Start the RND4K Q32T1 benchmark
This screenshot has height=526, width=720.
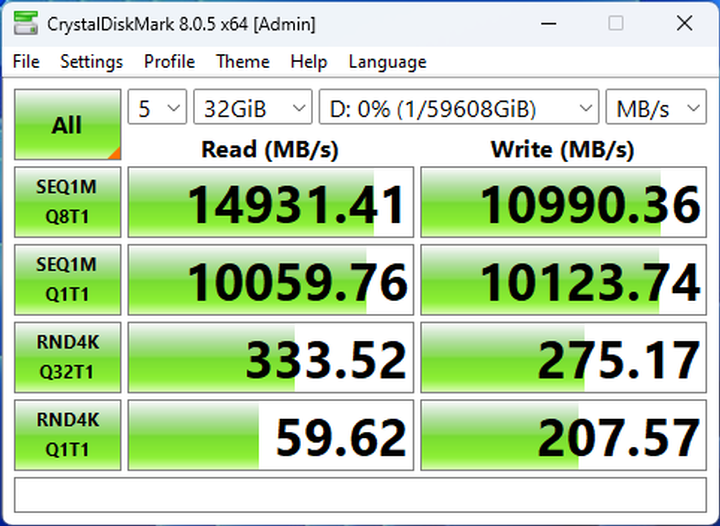coord(67,358)
